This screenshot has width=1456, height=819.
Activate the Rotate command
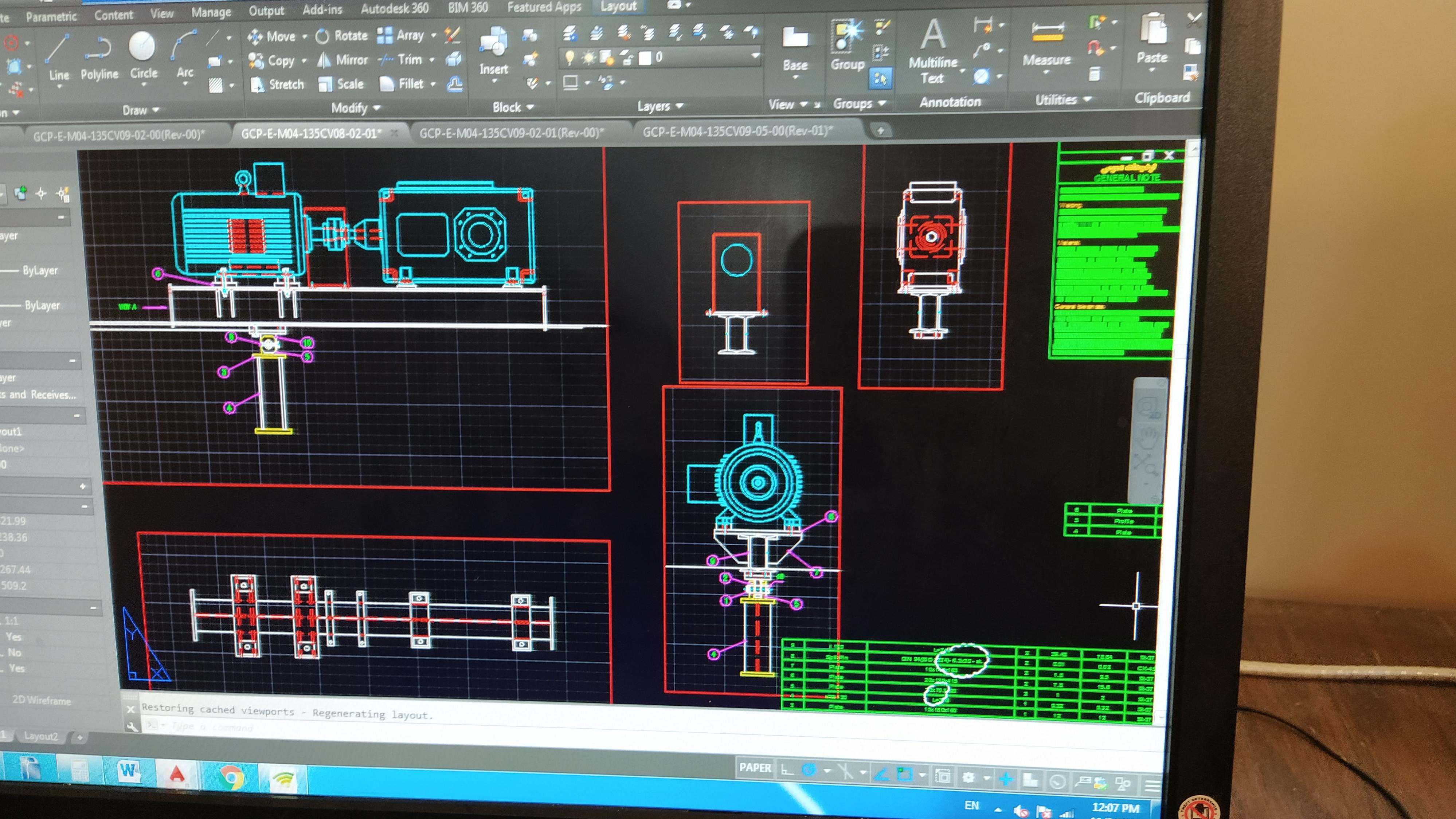(x=342, y=36)
